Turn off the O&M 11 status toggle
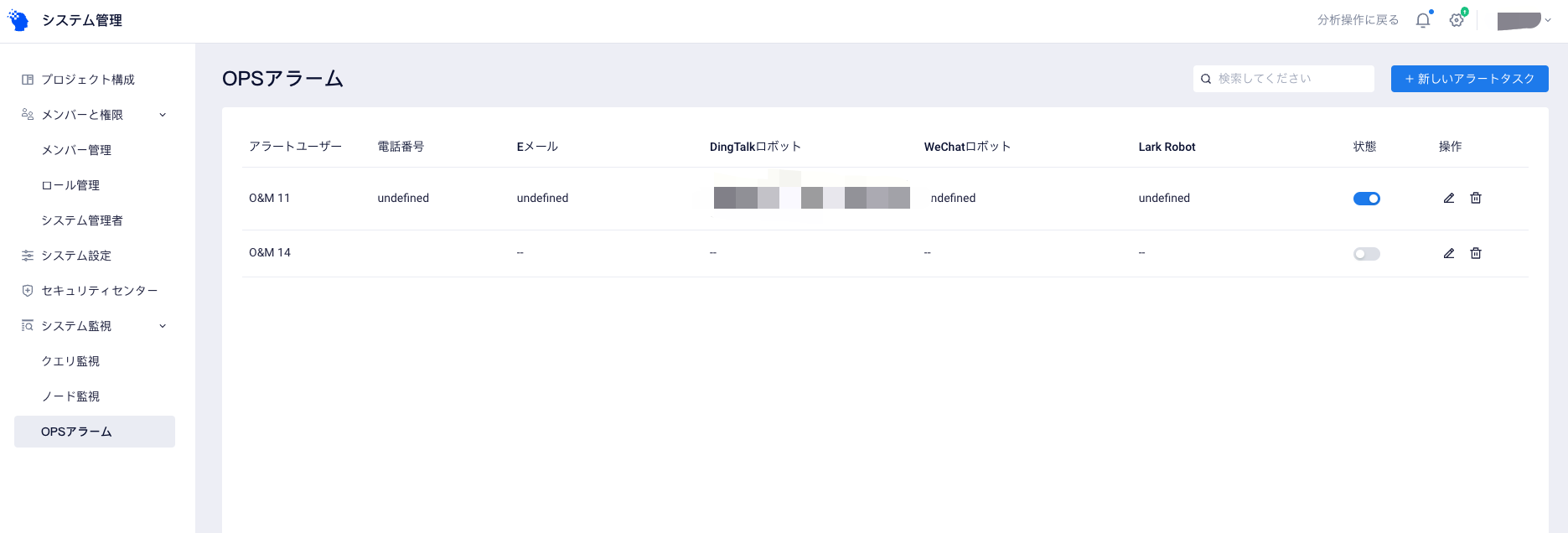Image resolution: width=1568 pixels, height=533 pixels. [x=1367, y=199]
